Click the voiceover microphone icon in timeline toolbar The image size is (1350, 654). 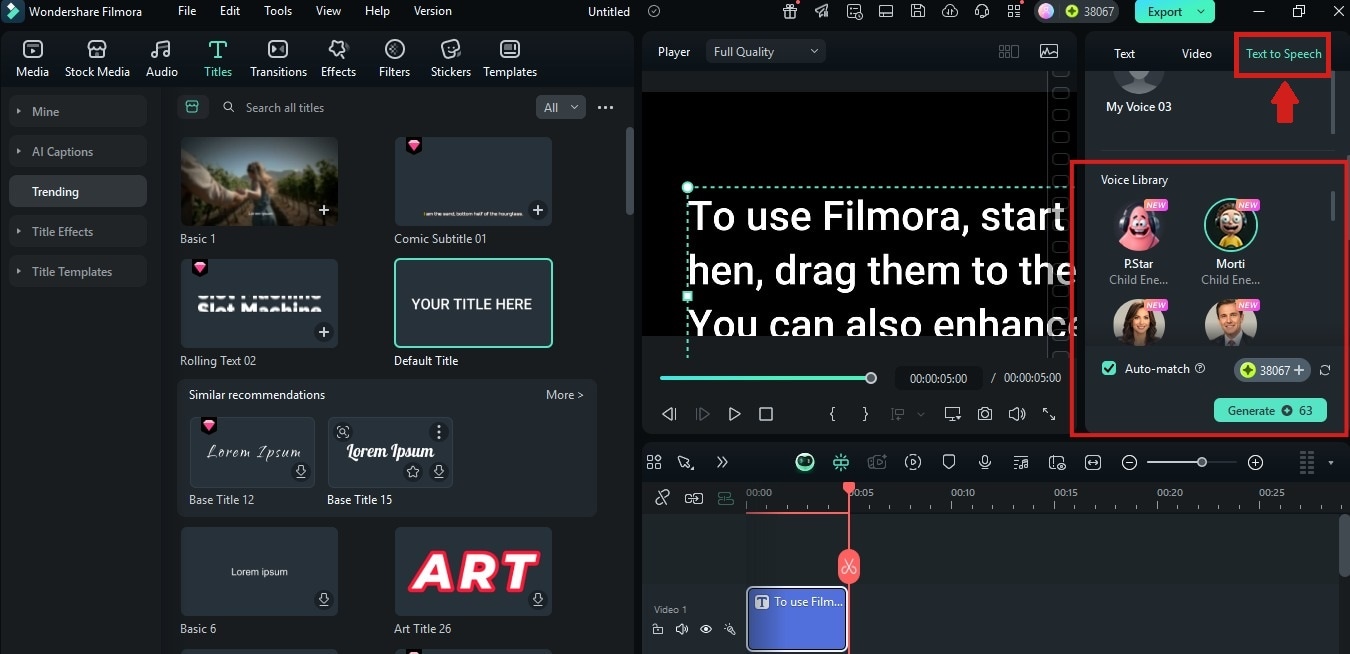985,462
